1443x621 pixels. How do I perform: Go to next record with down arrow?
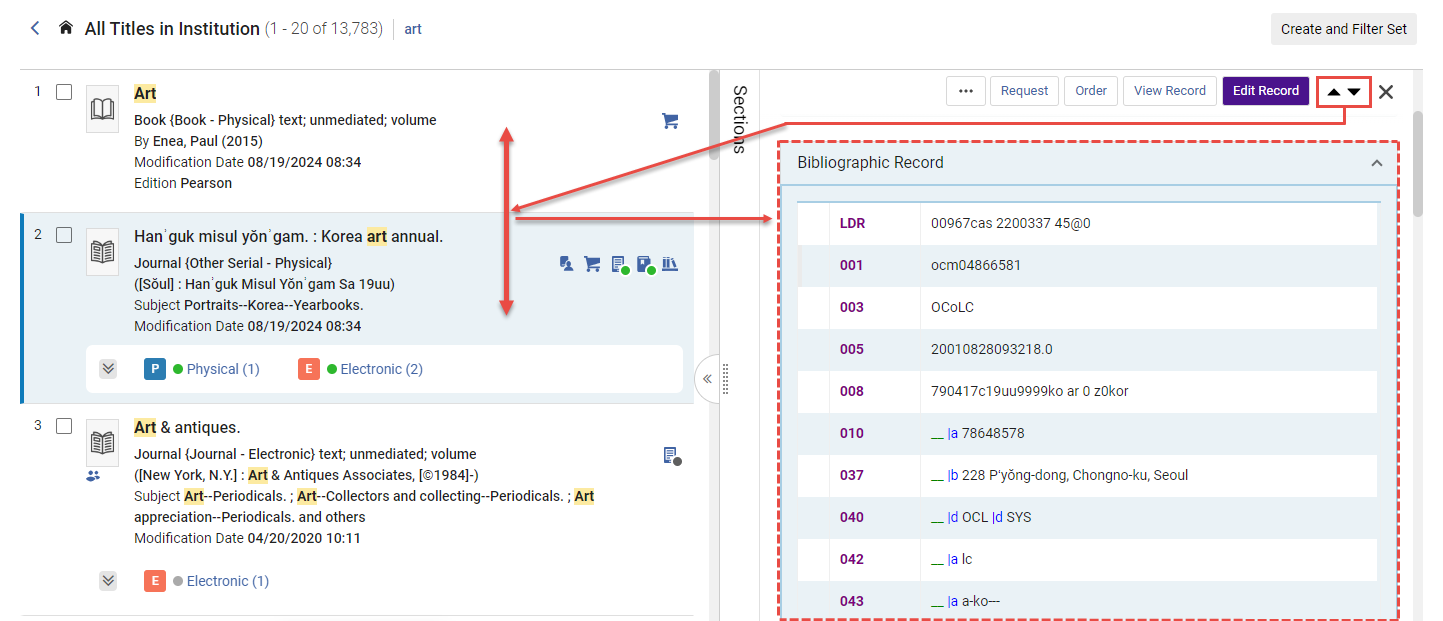1354,92
